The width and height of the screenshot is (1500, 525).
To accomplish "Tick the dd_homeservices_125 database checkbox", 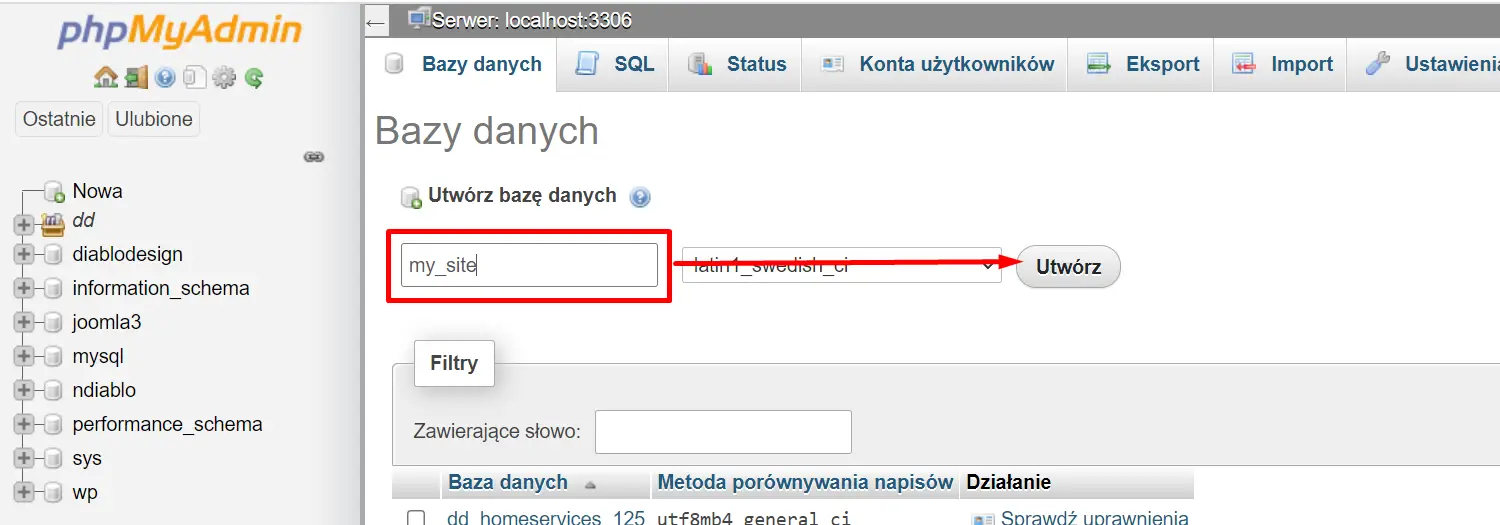I will coord(416,518).
